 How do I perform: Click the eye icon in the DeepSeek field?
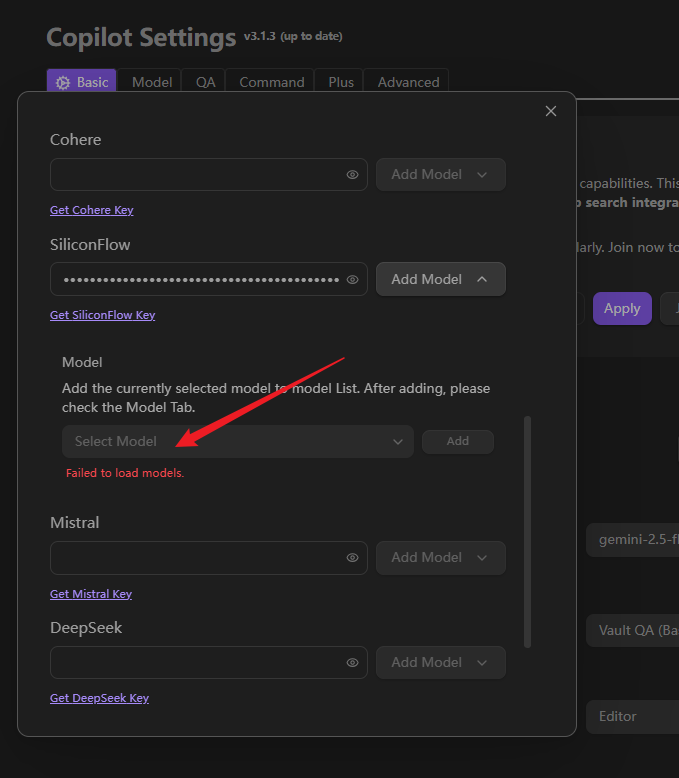point(353,662)
